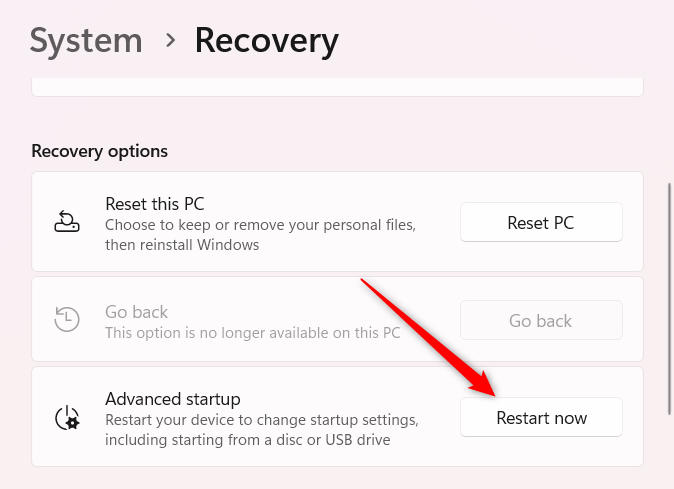Click the dimmed 'Go back' title text

point(137,312)
